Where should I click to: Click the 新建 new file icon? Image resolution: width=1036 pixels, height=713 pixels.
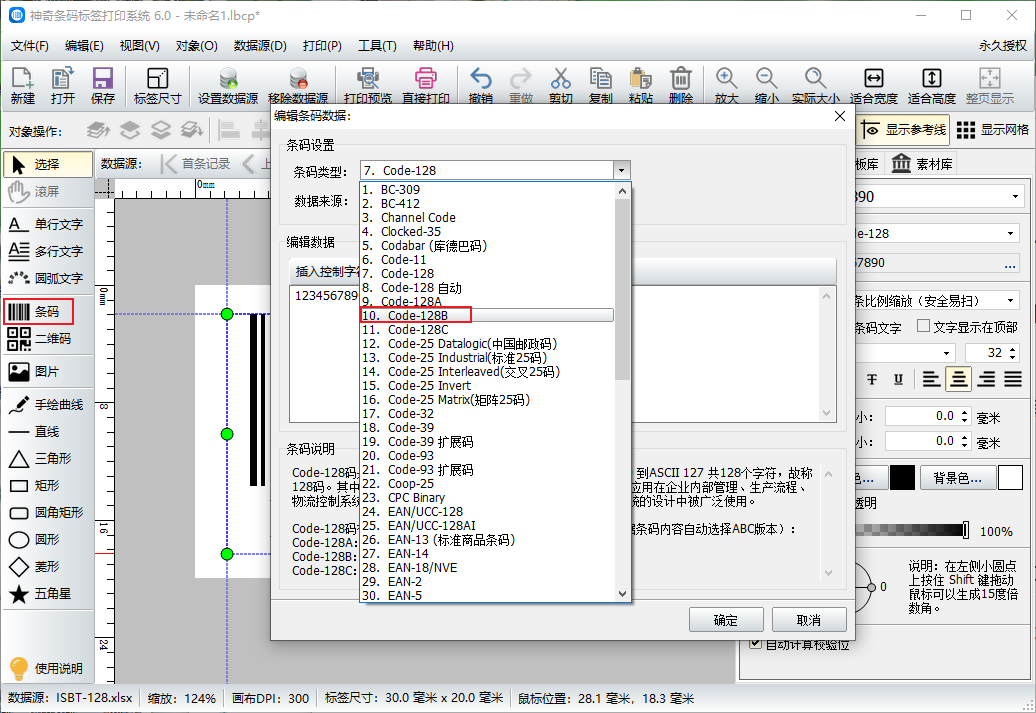22,85
